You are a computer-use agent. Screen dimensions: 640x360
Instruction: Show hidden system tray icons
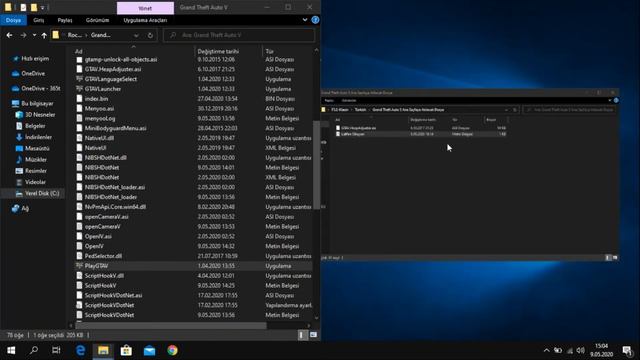[x=547, y=351]
